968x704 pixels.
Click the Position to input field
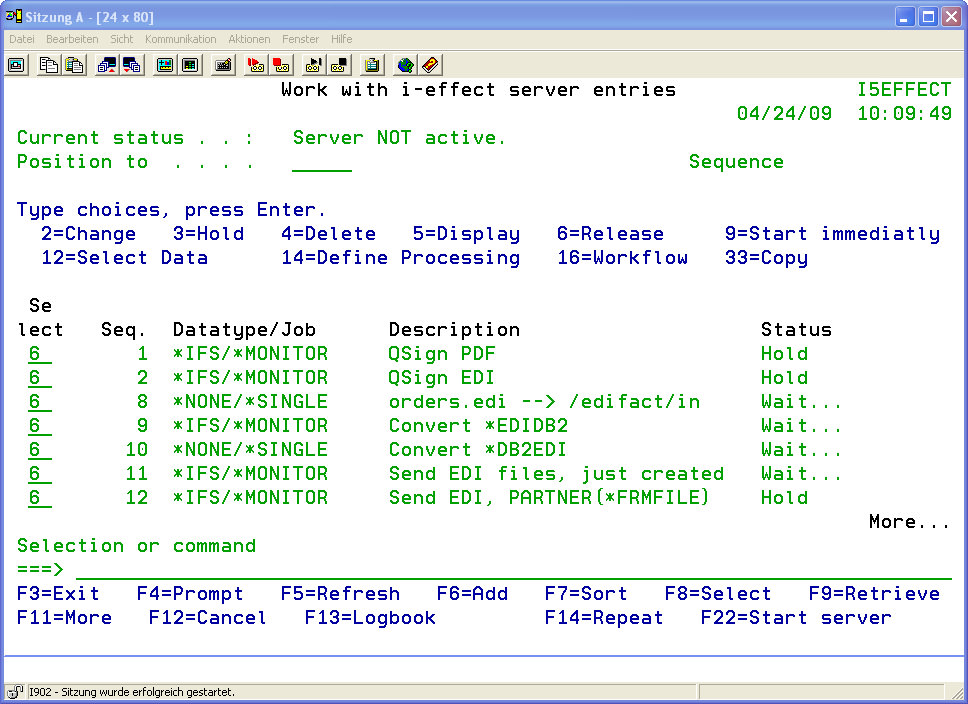(321, 162)
